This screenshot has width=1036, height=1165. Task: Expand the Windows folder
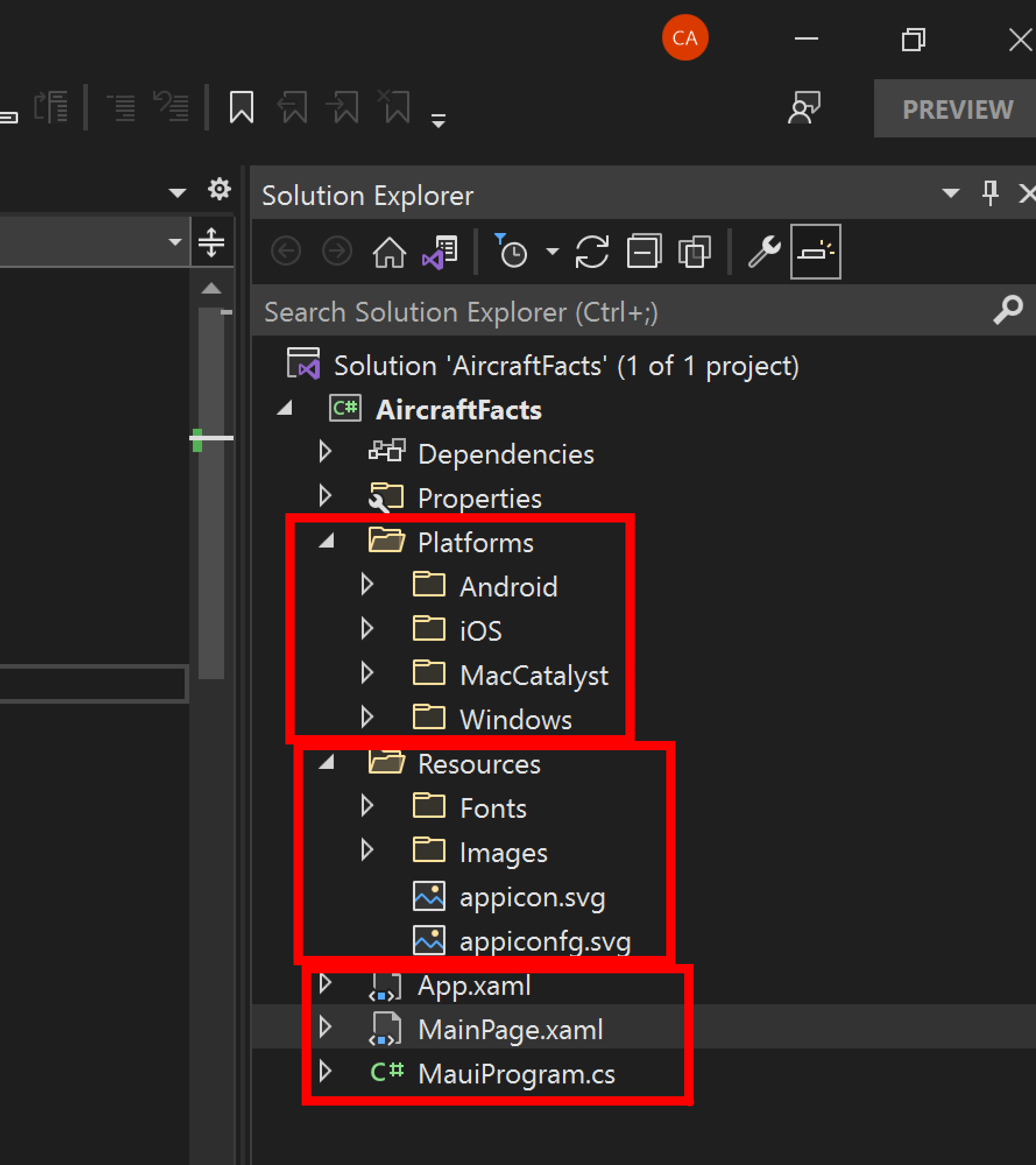click(x=367, y=718)
